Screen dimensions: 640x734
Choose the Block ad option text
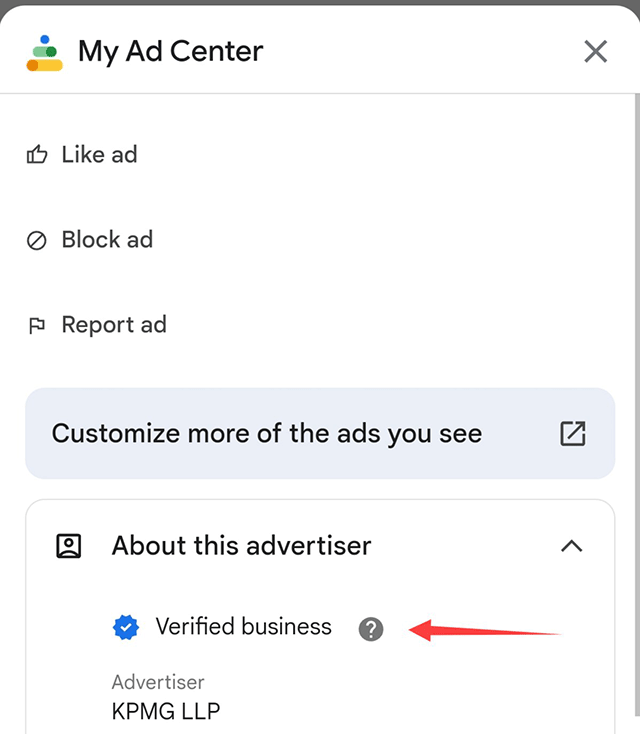[107, 240]
